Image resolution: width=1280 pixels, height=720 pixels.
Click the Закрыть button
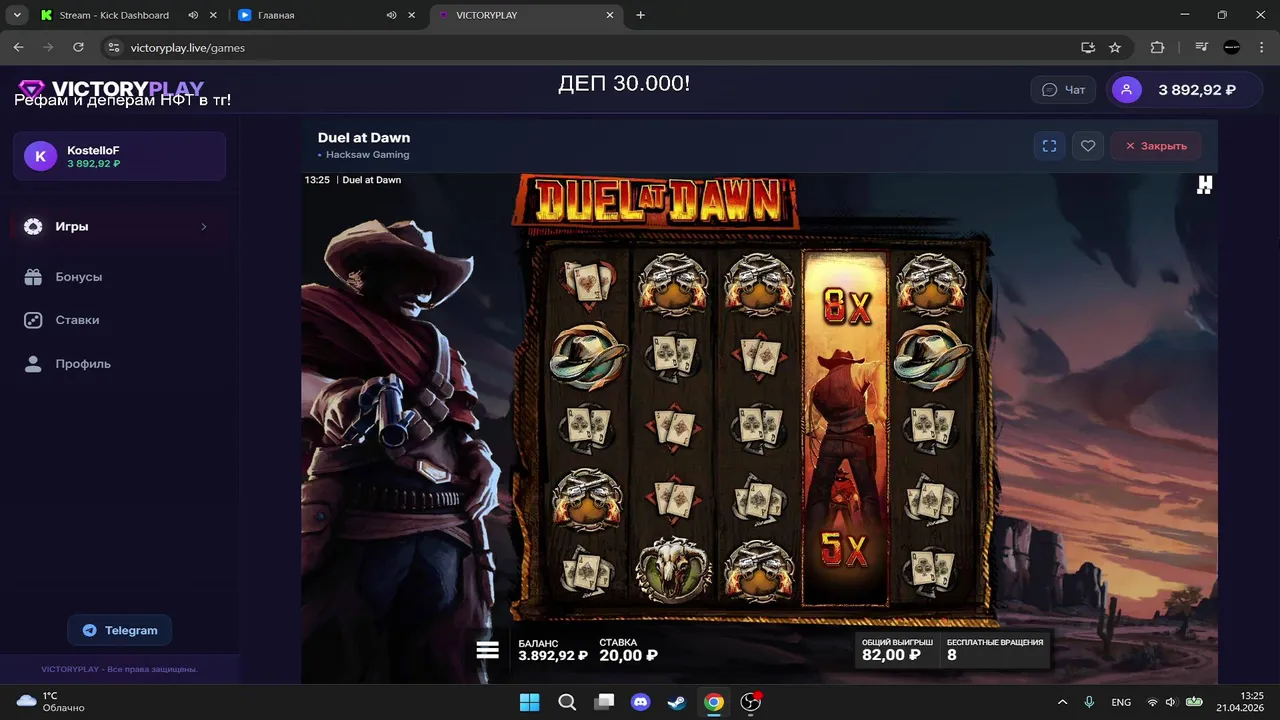pos(1156,146)
